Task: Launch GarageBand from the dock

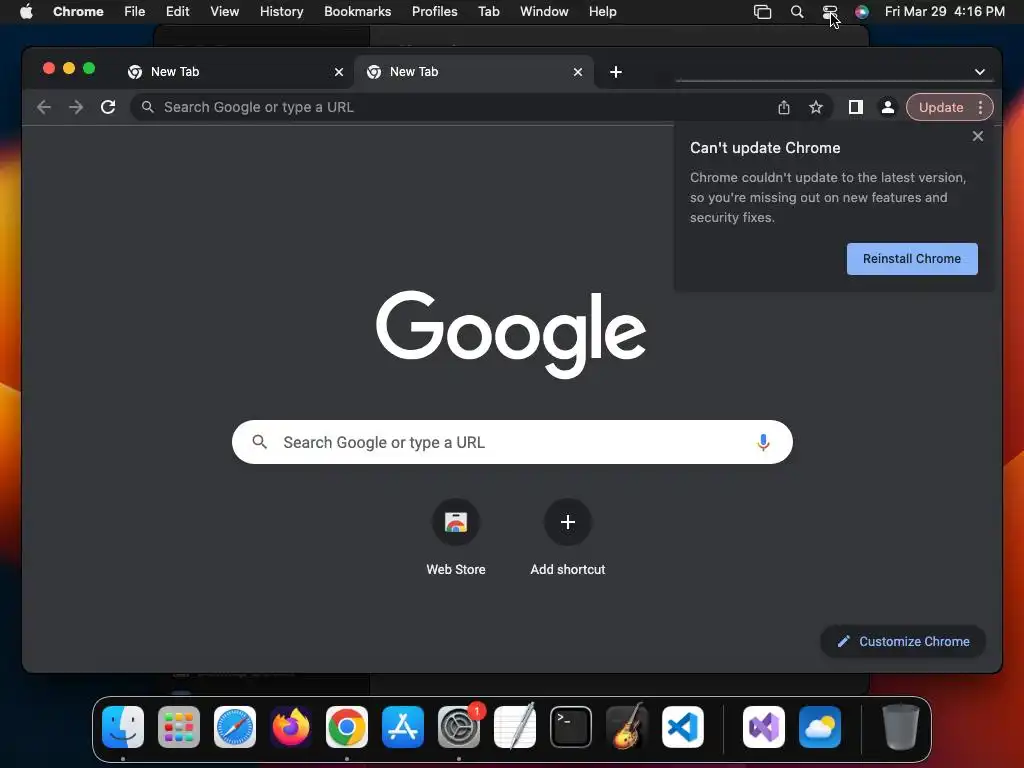Action: point(627,727)
